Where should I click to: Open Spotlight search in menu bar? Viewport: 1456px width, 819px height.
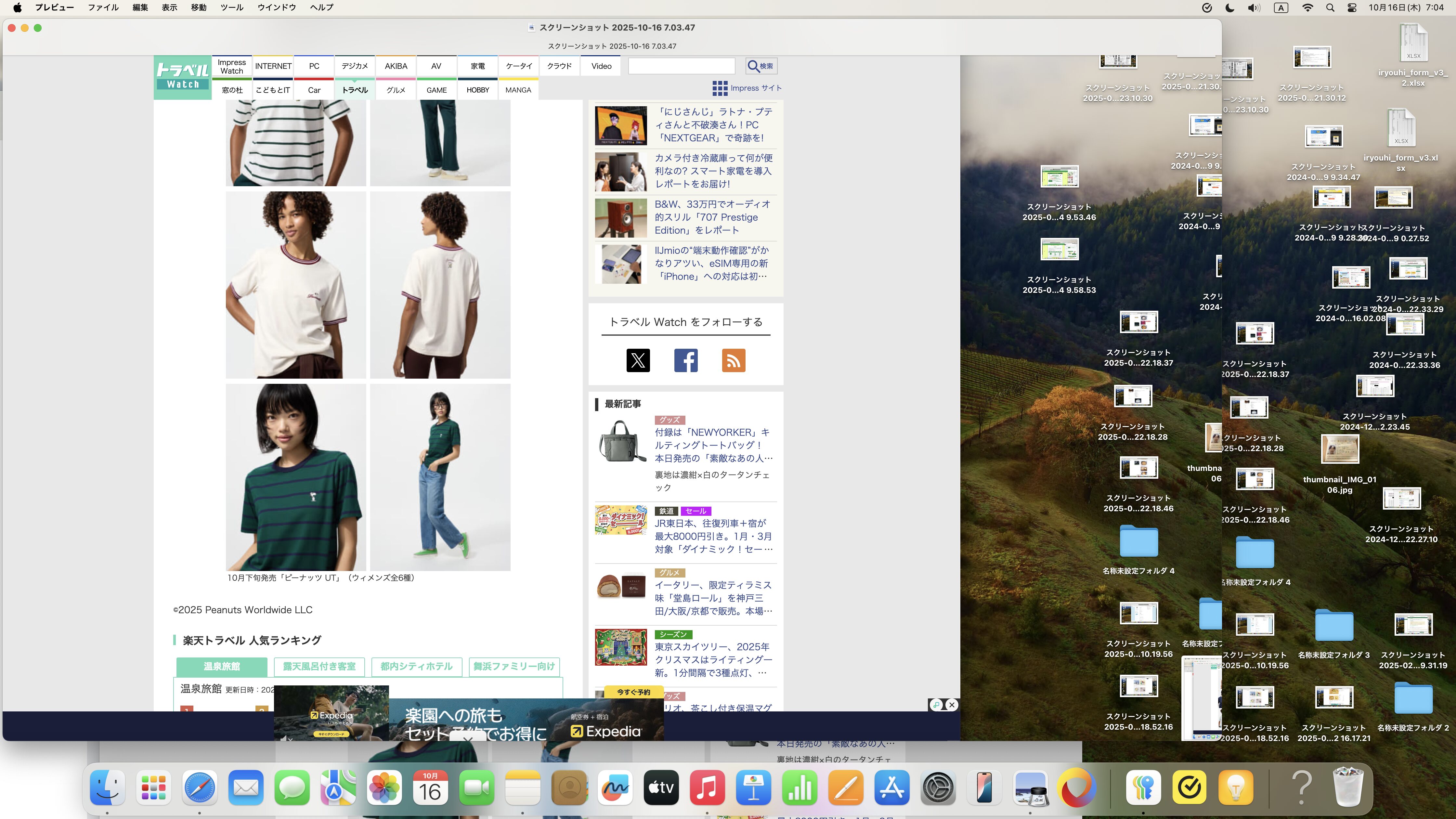pyautogui.click(x=1330, y=8)
